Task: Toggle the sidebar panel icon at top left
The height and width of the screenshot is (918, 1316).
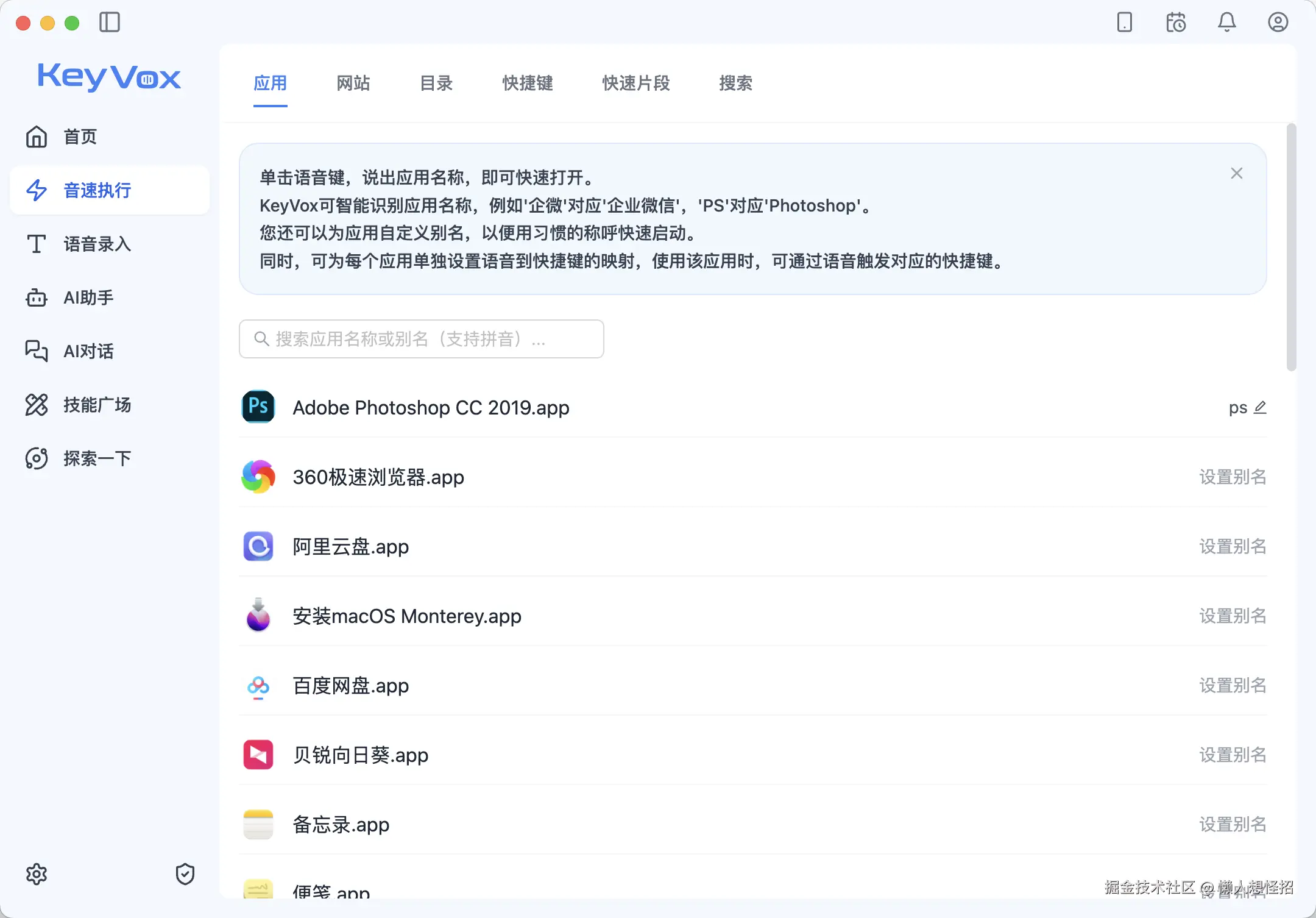Action: (110, 23)
